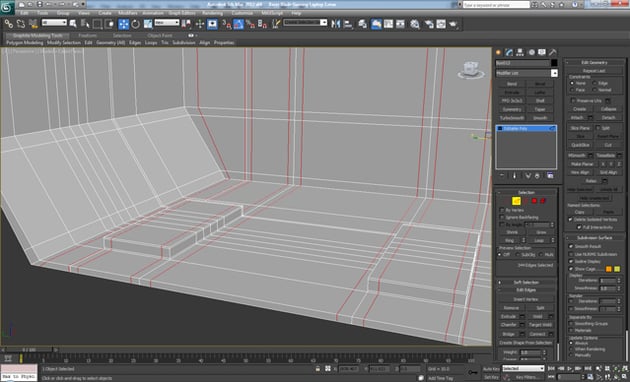Toggle the Angle Snap icon

[x=239, y=24]
